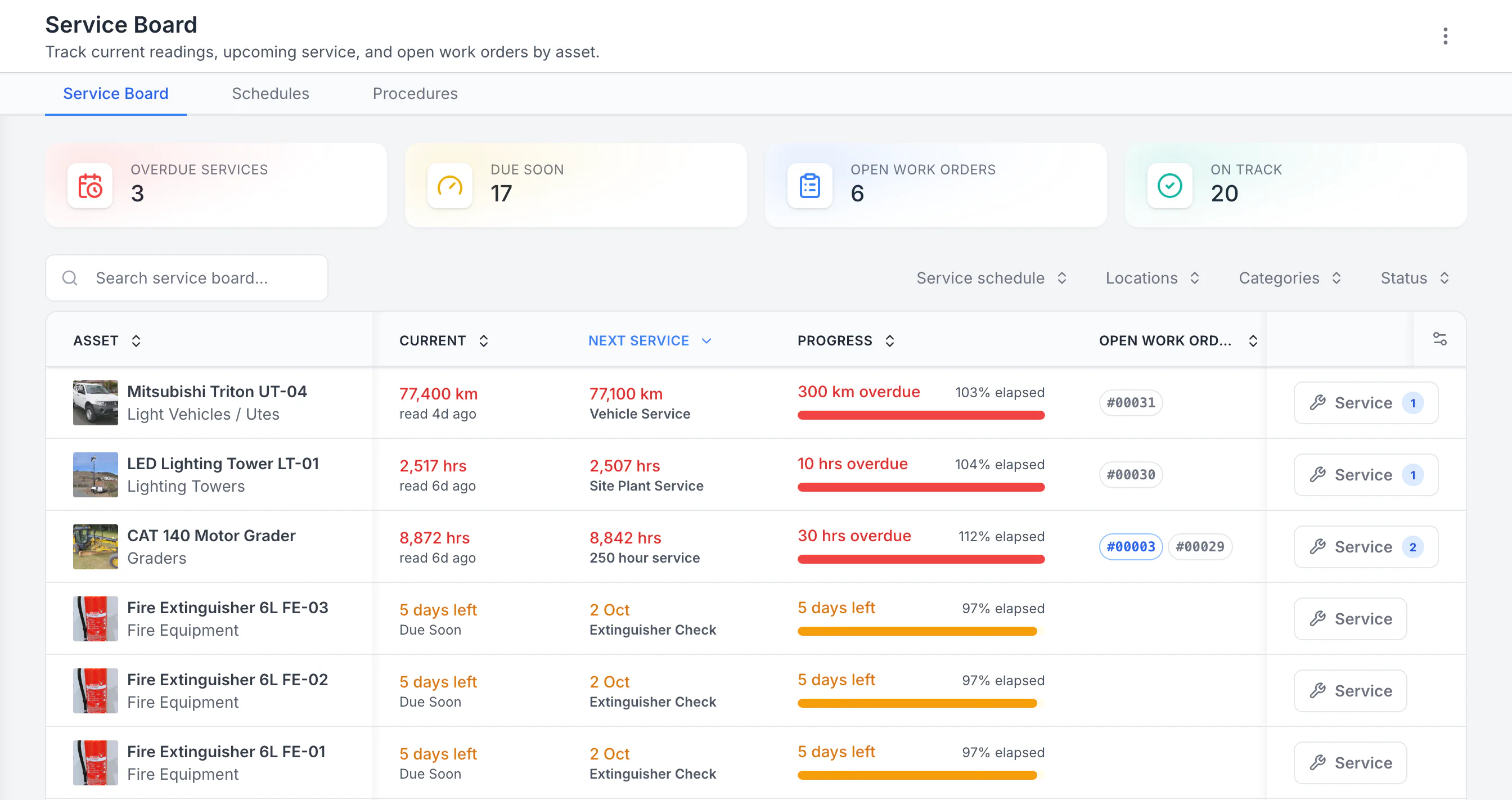Open the Fire Extinguisher FE-03 thumbnail
The width and height of the screenshot is (1512, 800).
tap(96, 619)
